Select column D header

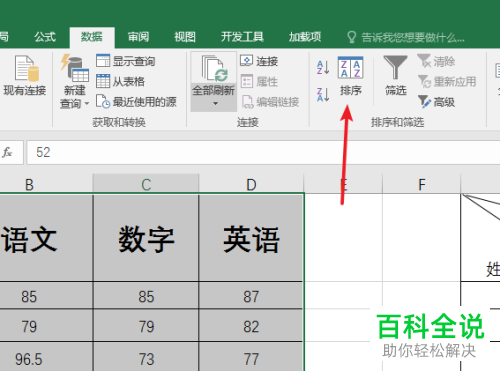[x=251, y=184]
